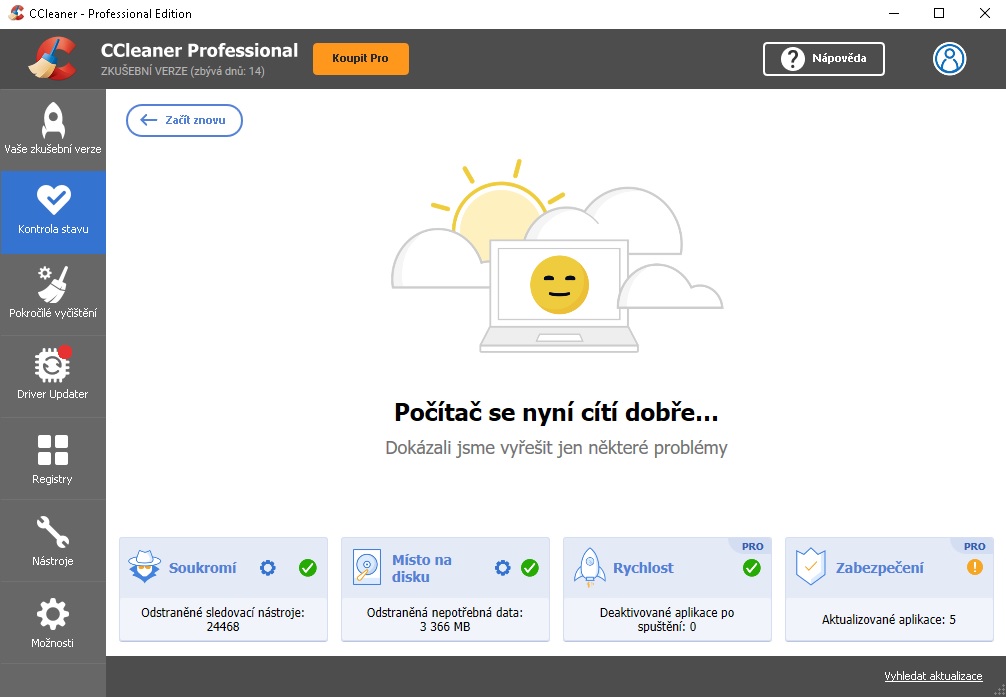
Task: Click Vyhledat aktualizace link
Action: pos(933,676)
